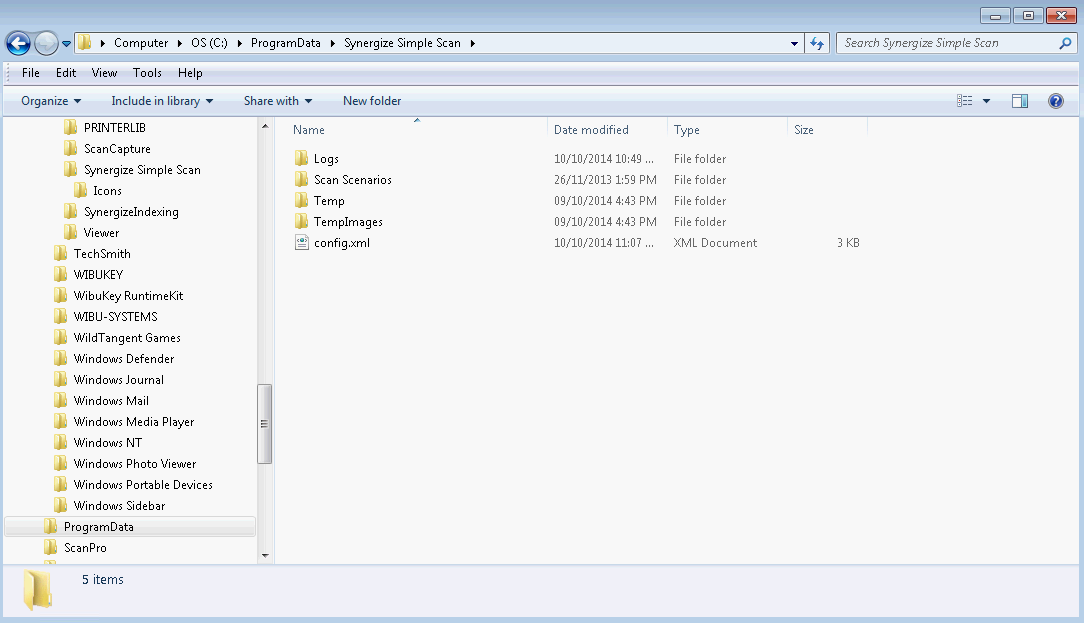Image resolution: width=1084 pixels, height=623 pixels.
Task: Click the magnifier search icon
Action: pos(1065,43)
